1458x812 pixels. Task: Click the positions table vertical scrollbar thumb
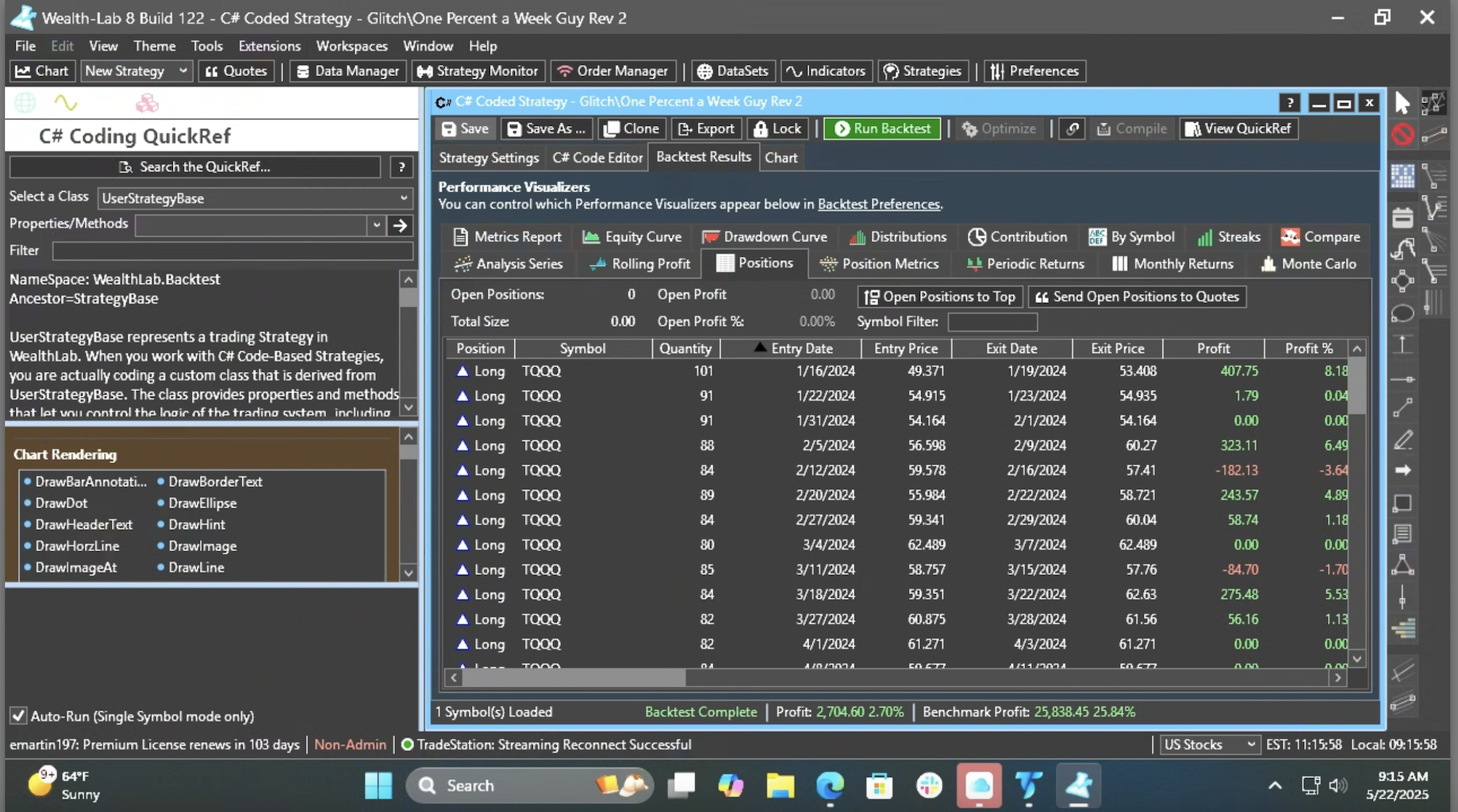pos(1357,386)
